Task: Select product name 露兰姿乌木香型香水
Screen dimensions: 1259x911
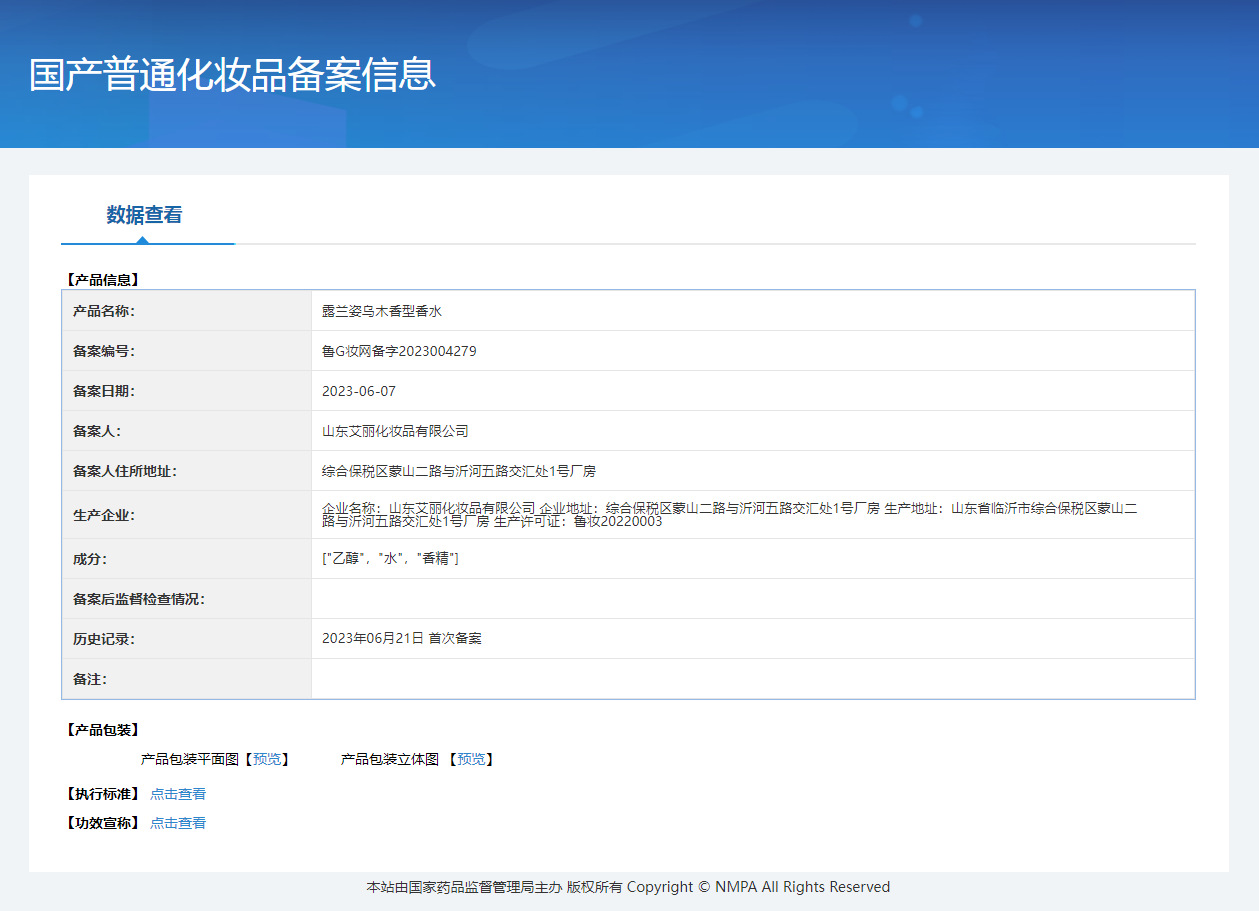Action: (x=382, y=311)
